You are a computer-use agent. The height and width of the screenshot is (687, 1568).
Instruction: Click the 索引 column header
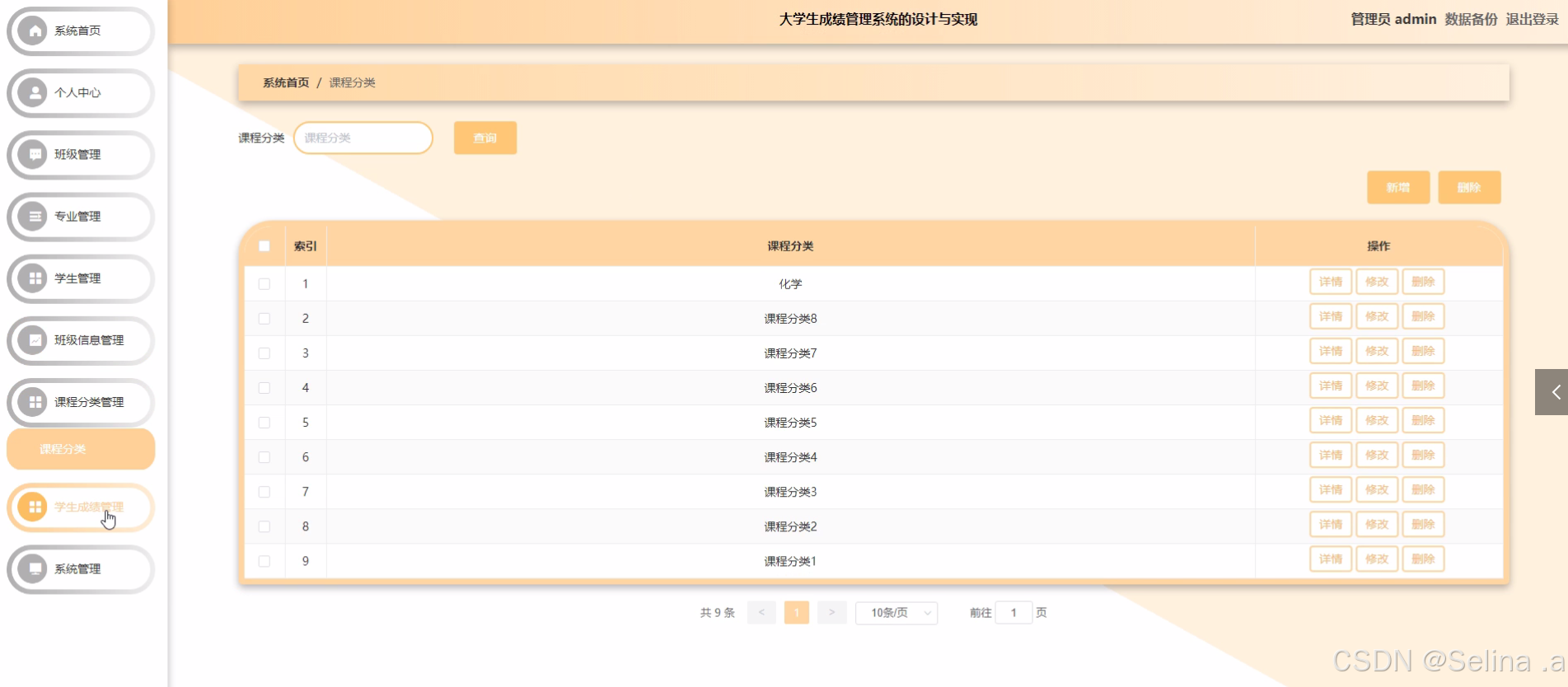(x=306, y=246)
